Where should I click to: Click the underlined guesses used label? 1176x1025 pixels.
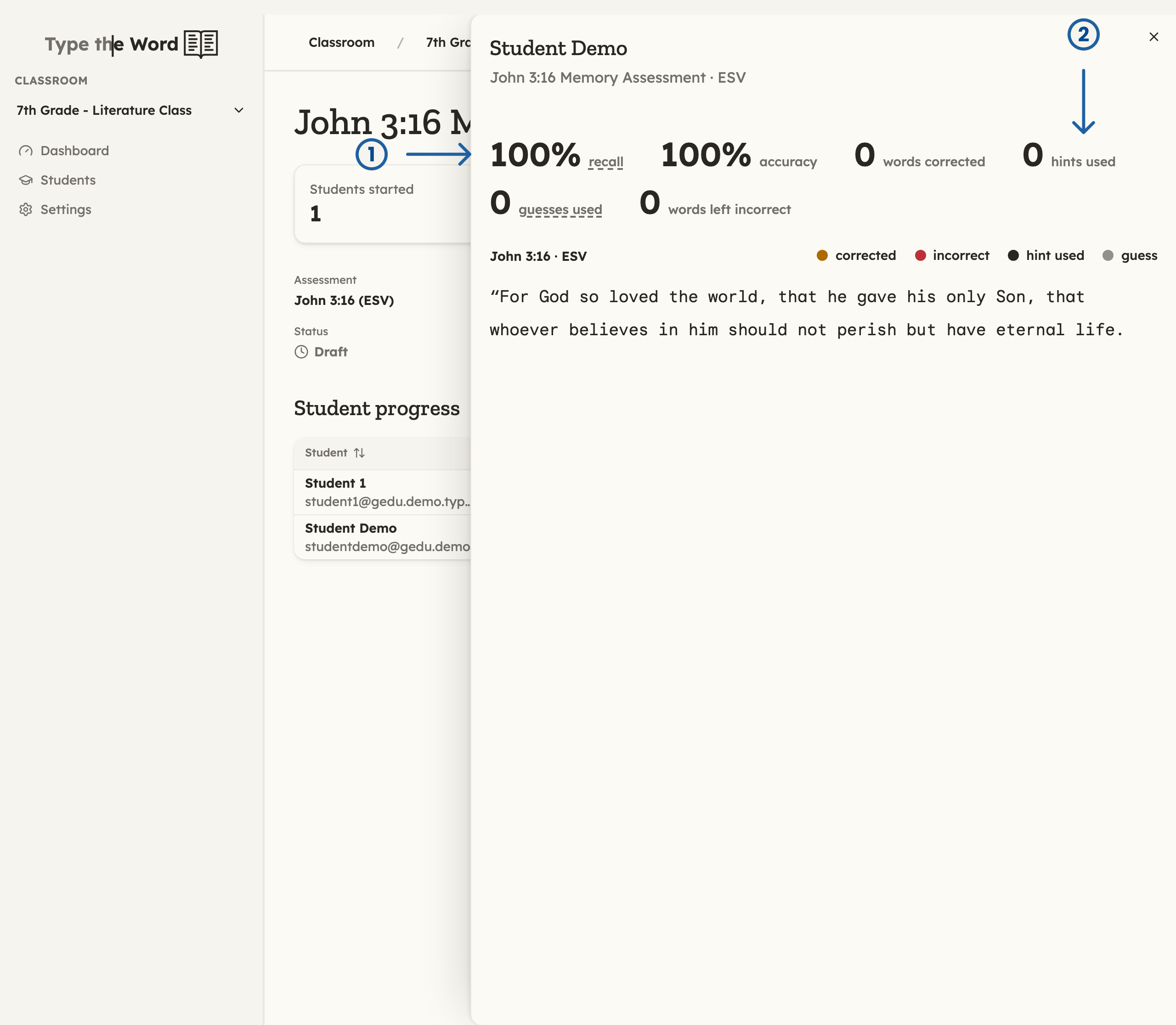[560, 210]
